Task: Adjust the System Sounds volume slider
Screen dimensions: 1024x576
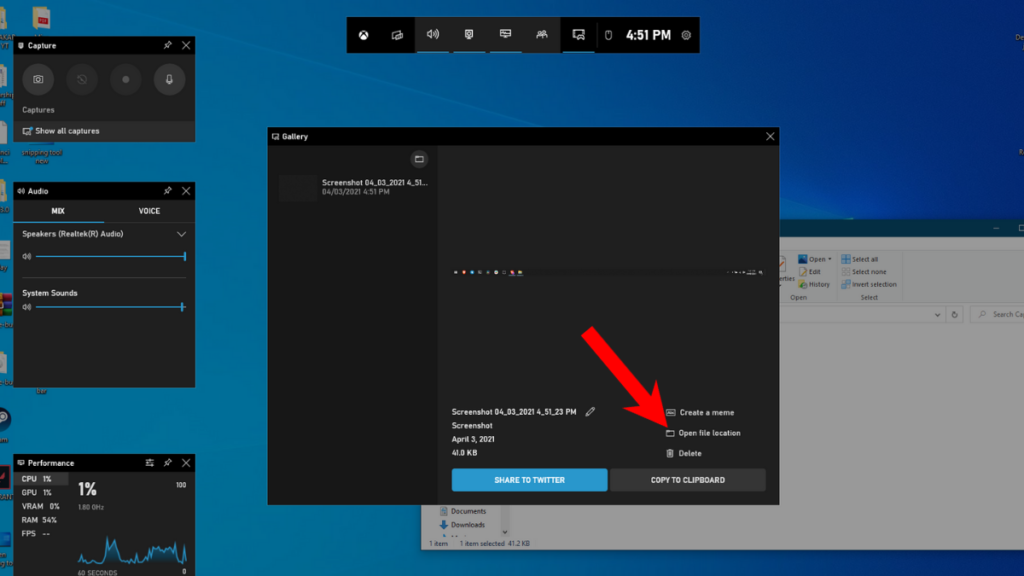Action: 111,307
